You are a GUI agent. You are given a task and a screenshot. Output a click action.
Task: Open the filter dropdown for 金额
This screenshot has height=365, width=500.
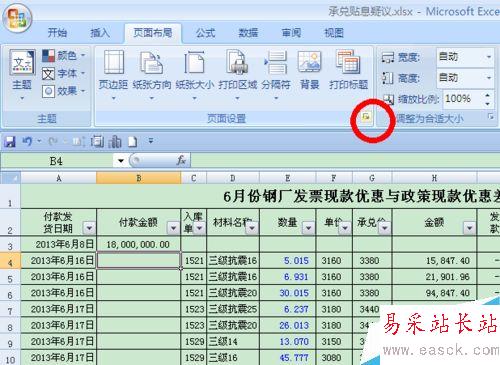click(x=469, y=228)
